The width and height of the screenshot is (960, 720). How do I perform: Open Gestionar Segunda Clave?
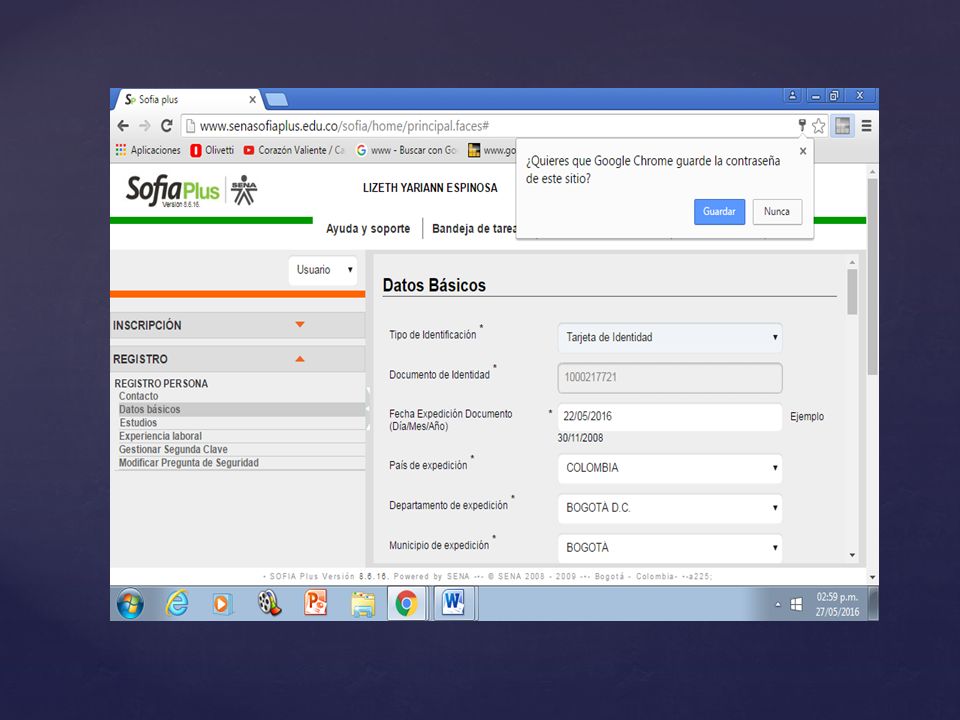(x=173, y=449)
